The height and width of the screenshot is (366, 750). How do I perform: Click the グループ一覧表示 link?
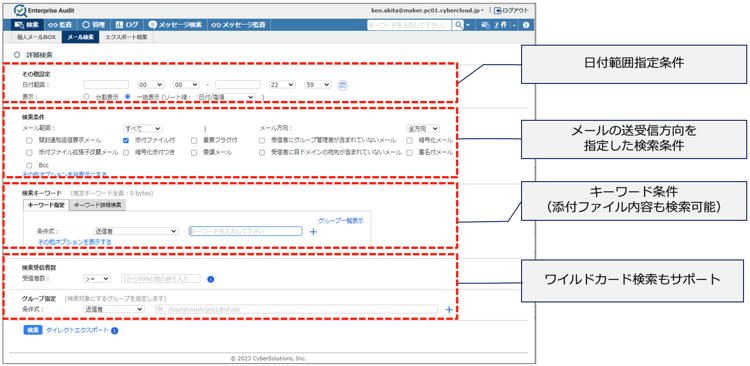click(x=341, y=221)
